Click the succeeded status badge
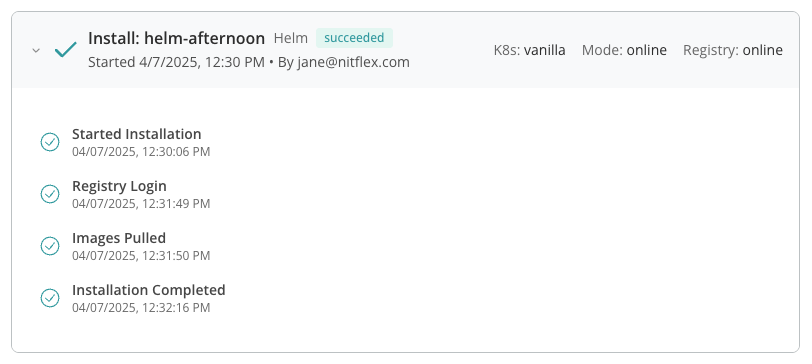The height and width of the screenshot is (364, 812). 354,38
